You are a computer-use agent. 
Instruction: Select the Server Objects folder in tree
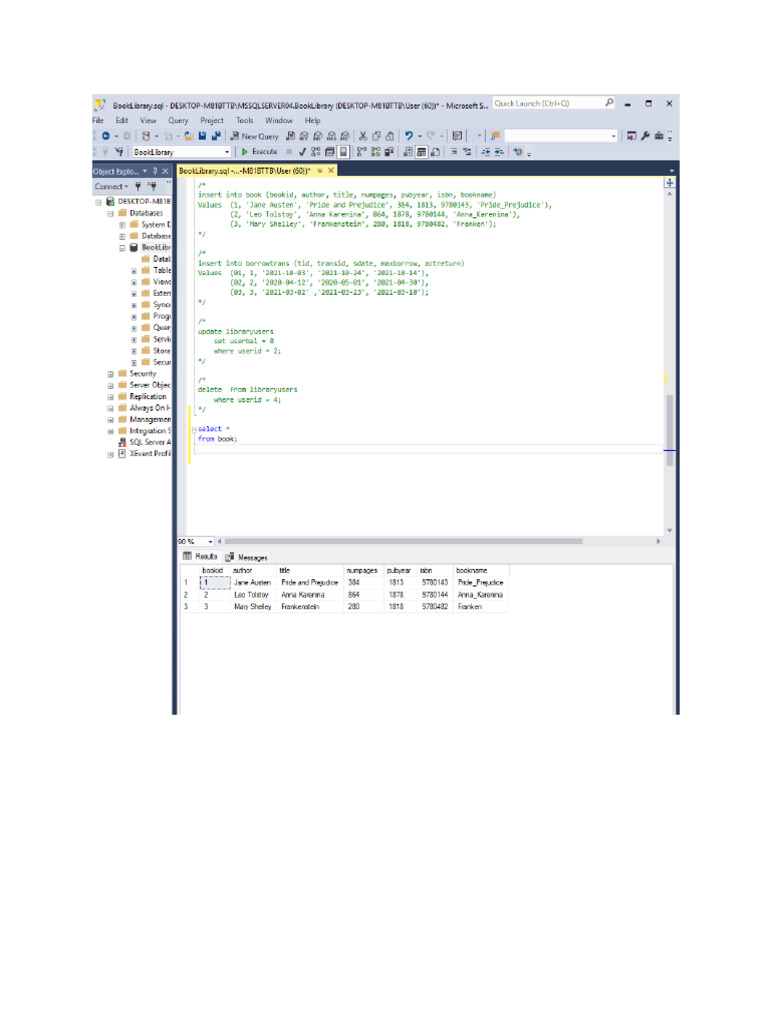144,385
